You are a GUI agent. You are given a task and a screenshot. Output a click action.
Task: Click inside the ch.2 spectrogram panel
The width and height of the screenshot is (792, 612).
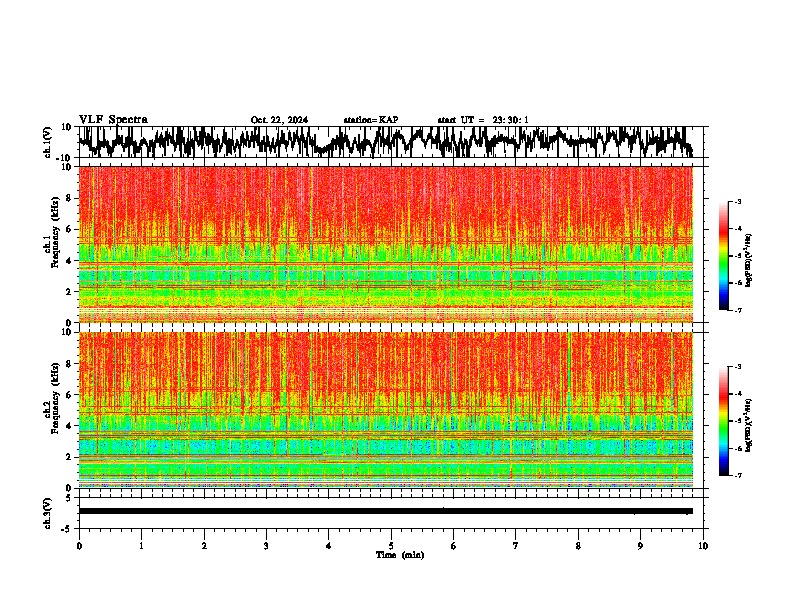coord(386,410)
